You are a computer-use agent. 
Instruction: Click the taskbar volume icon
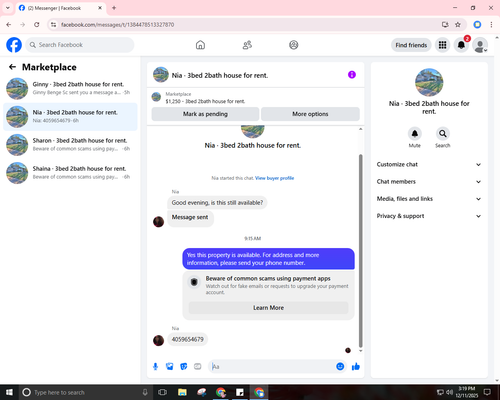click(x=449, y=392)
